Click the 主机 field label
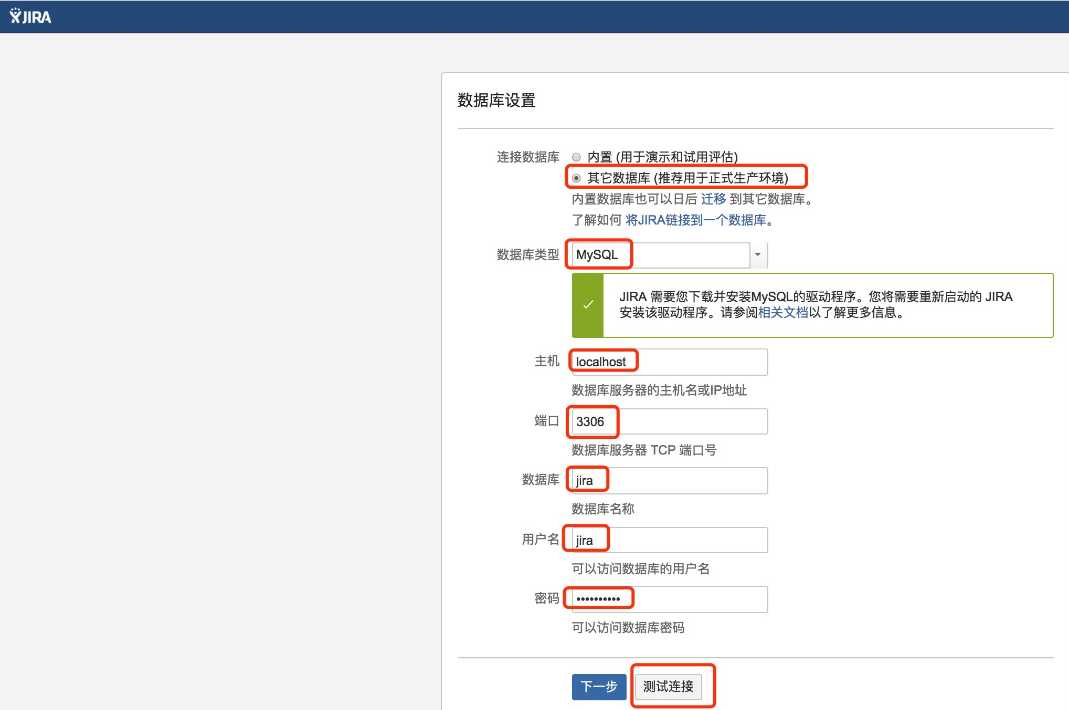Screen dimensions: 1069x710 point(547,361)
